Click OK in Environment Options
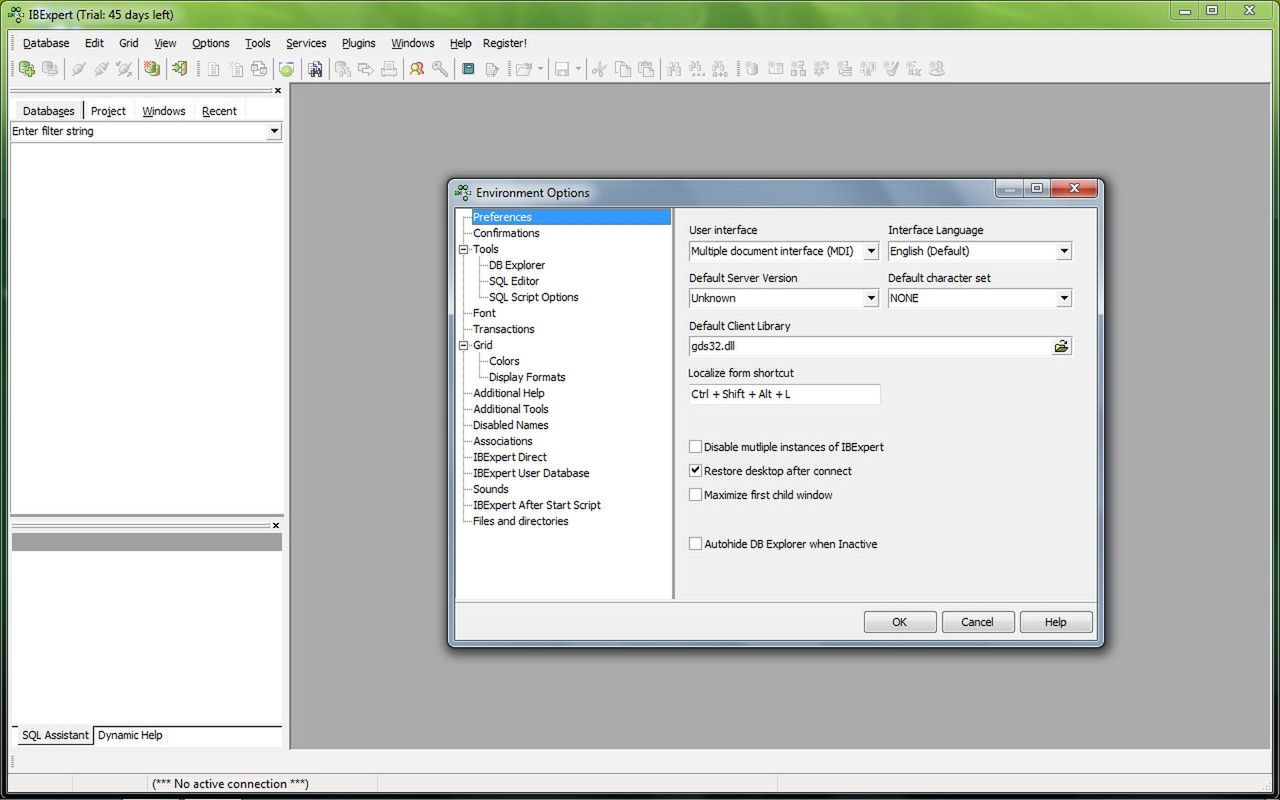The width and height of the screenshot is (1280, 800). point(900,622)
